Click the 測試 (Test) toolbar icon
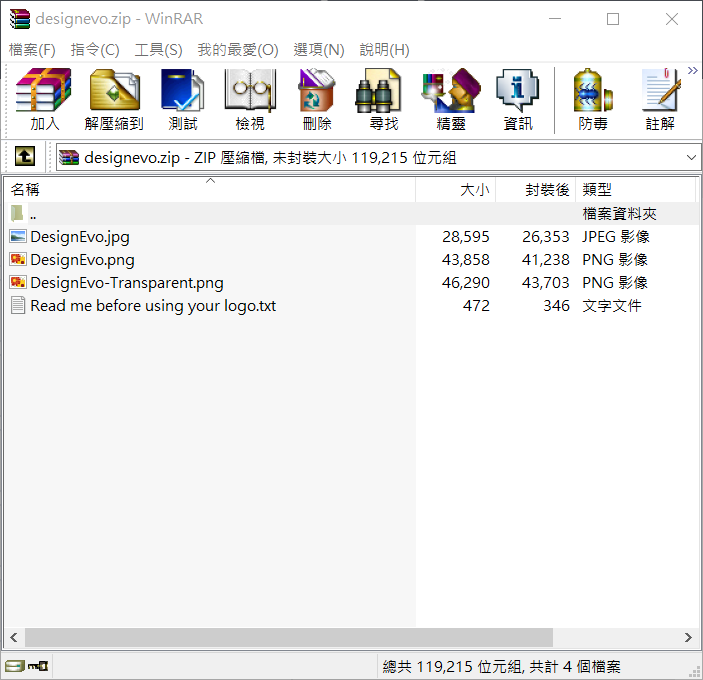Screen dimensions: 703x680 (182, 90)
